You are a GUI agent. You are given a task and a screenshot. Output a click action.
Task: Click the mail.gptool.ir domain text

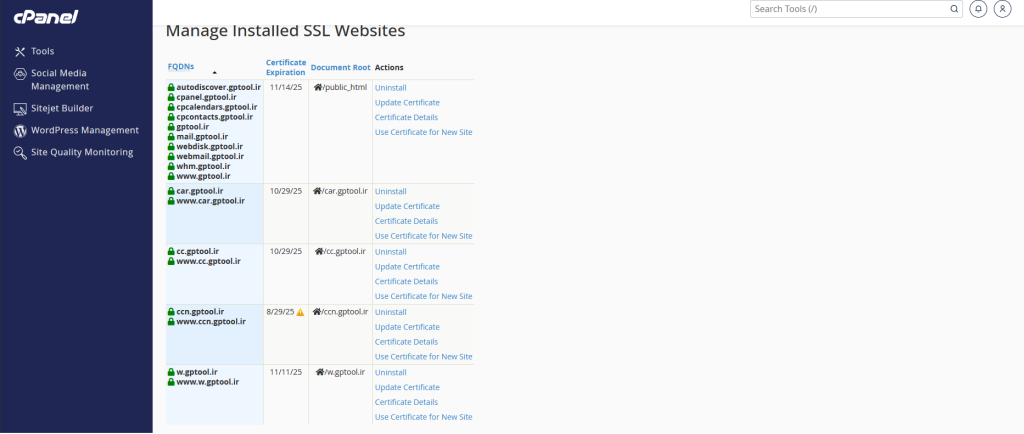click(x=202, y=137)
